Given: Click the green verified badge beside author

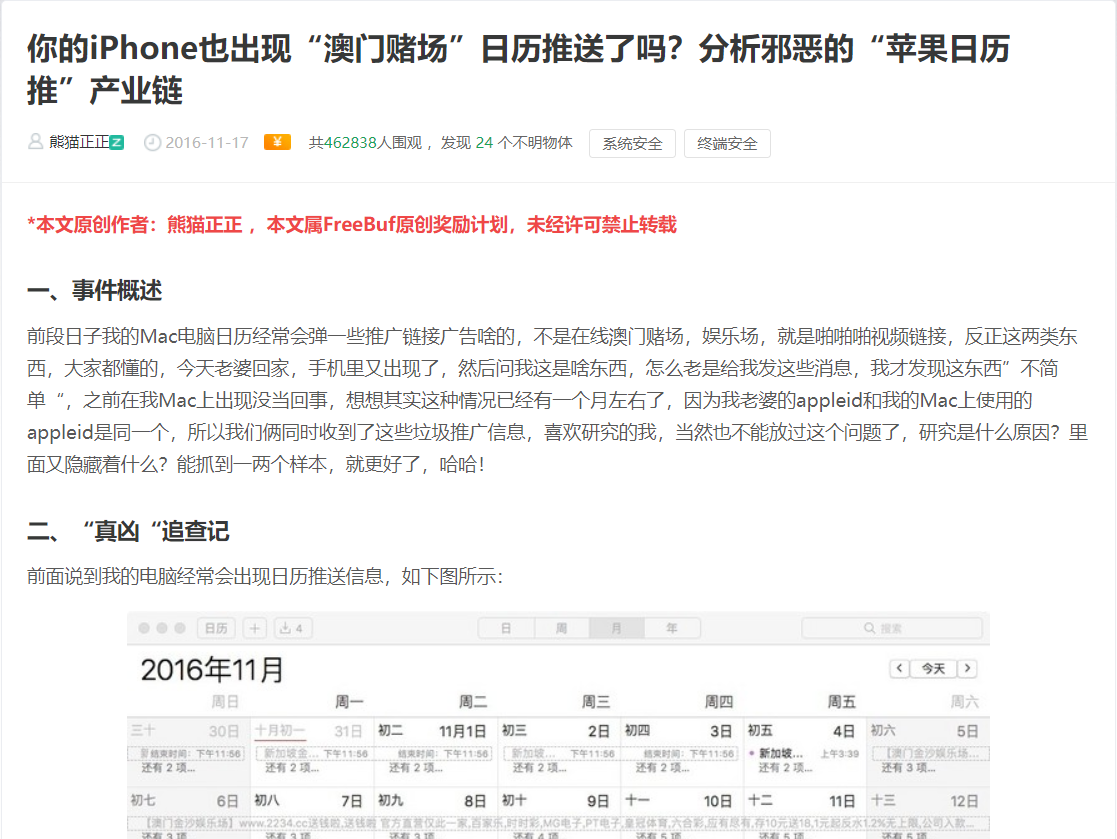Looking at the screenshot, I should point(117,142).
